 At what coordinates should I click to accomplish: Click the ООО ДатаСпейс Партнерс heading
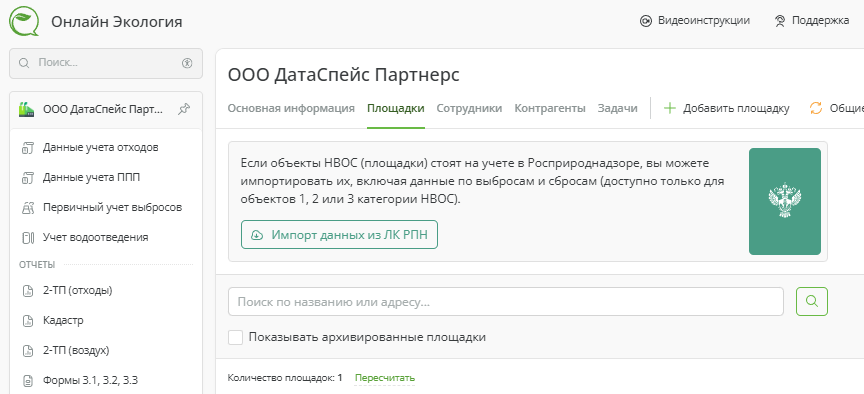click(344, 75)
